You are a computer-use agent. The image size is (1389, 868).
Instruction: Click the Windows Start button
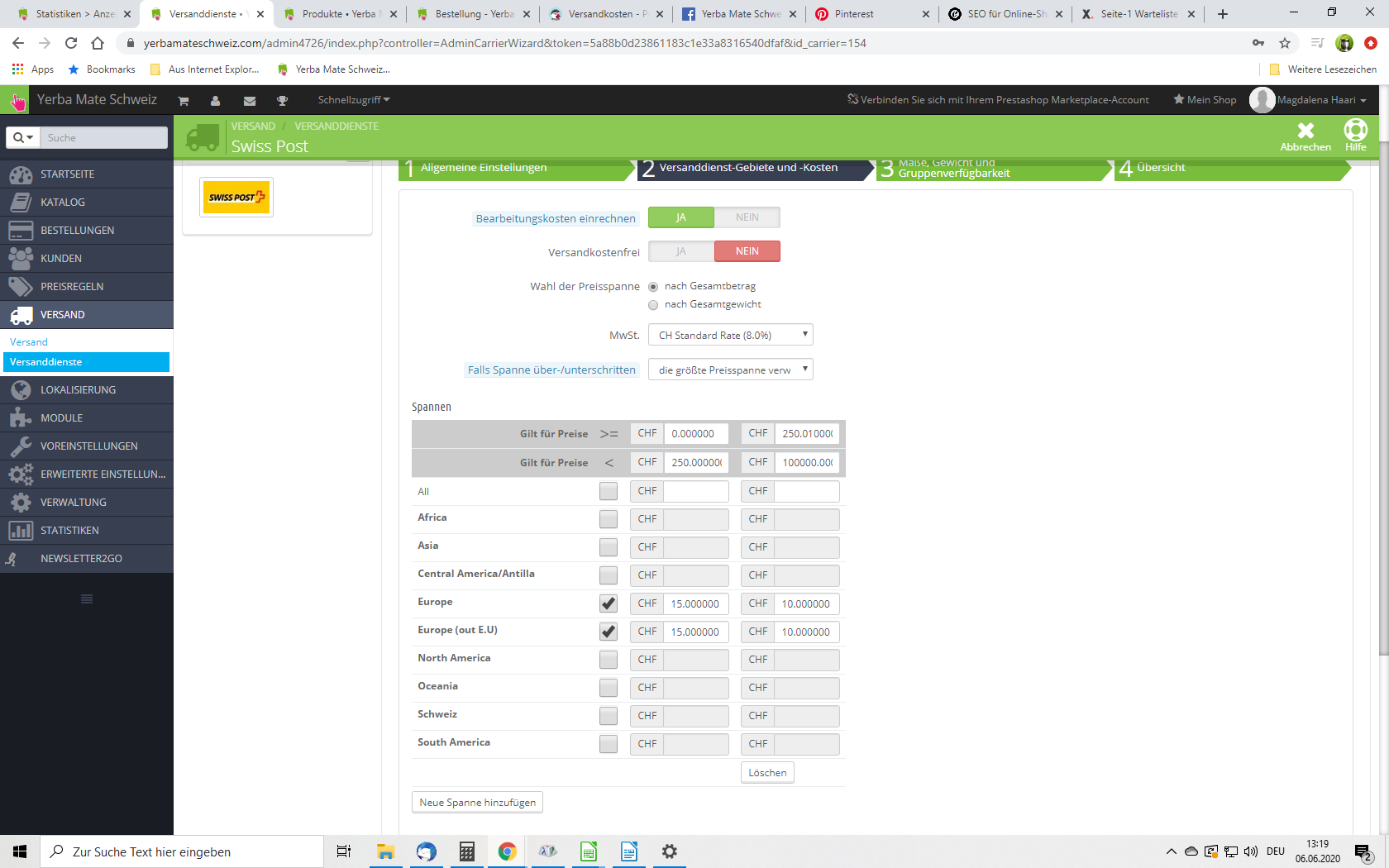(x=20, y=851)
